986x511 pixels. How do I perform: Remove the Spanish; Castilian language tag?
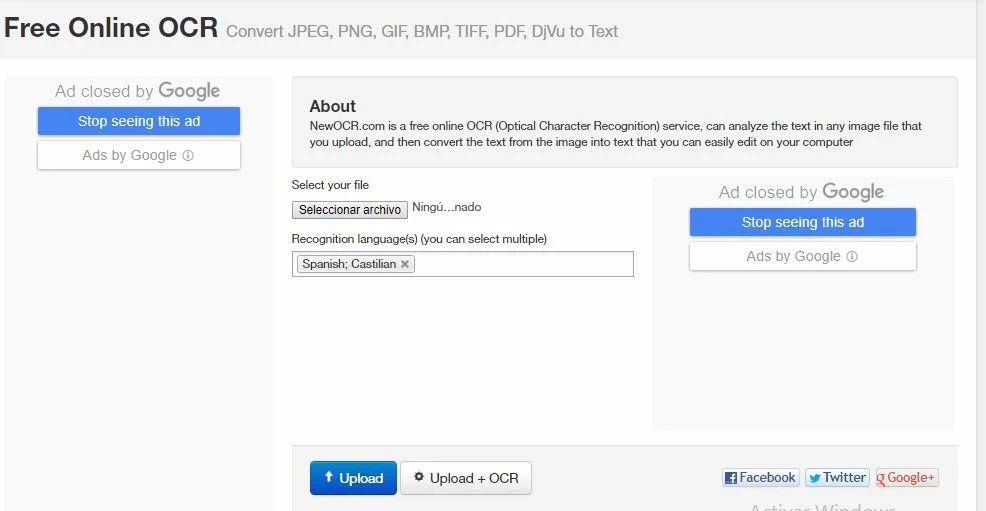[405, 264]
